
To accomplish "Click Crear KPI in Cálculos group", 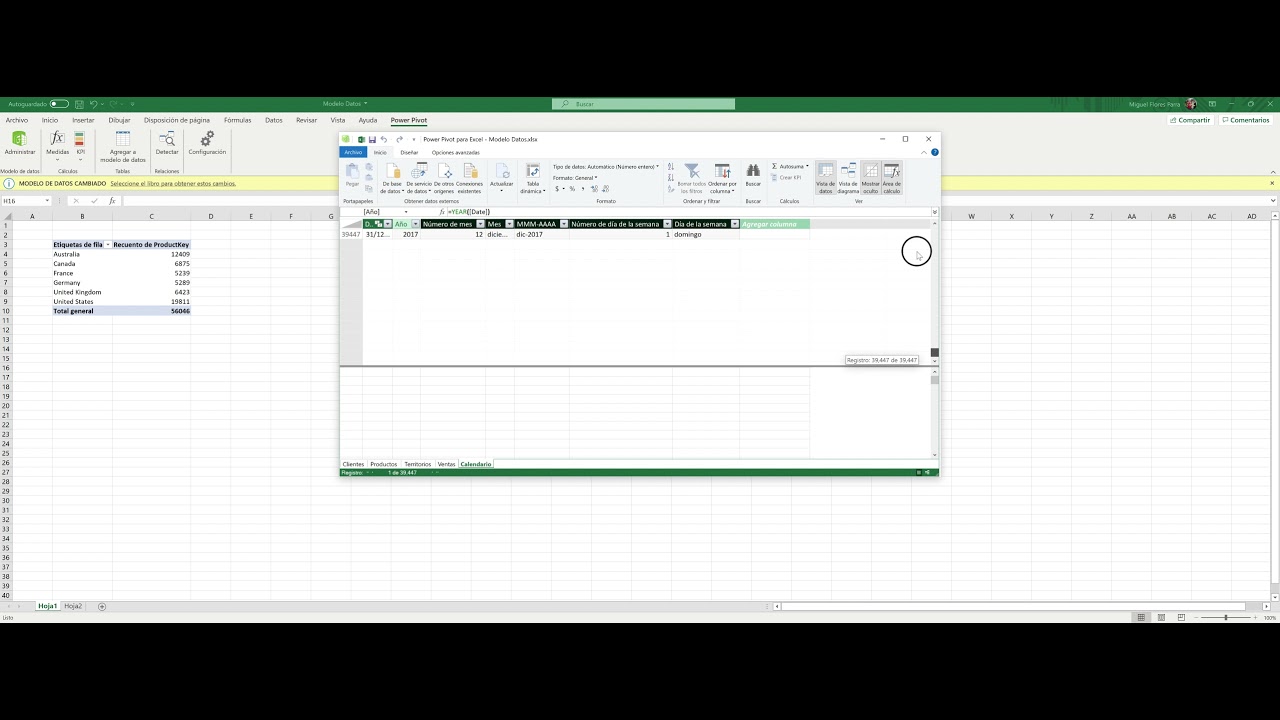I will (786, 177).
